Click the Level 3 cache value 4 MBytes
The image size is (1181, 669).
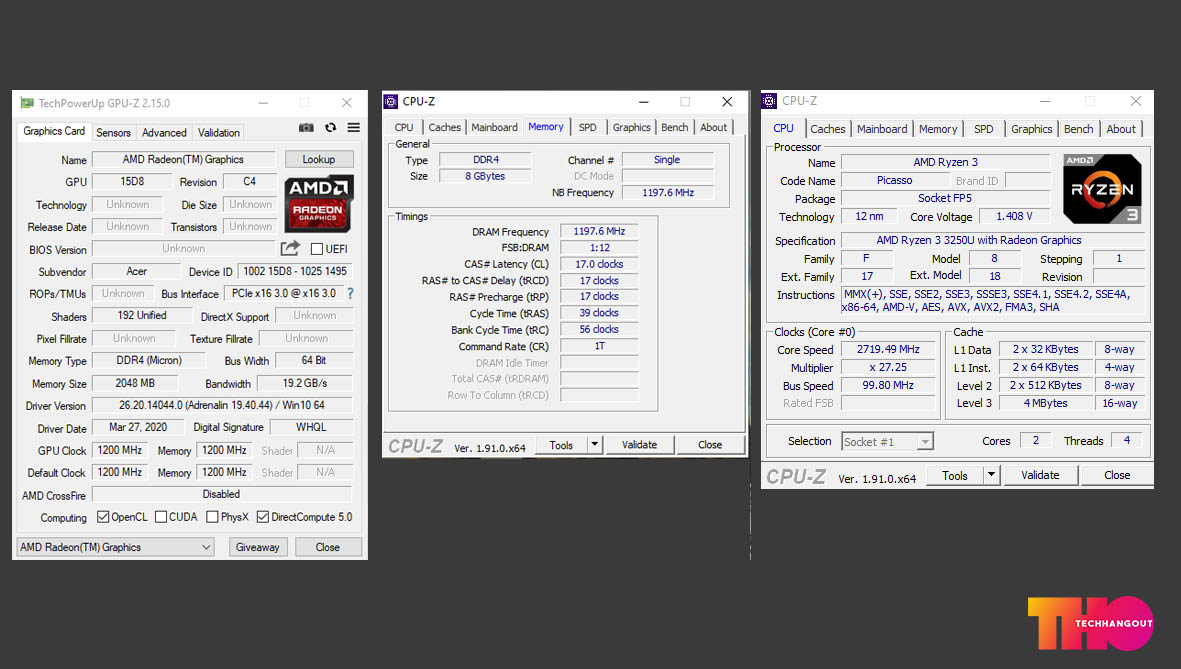[x=1045, y=403]
